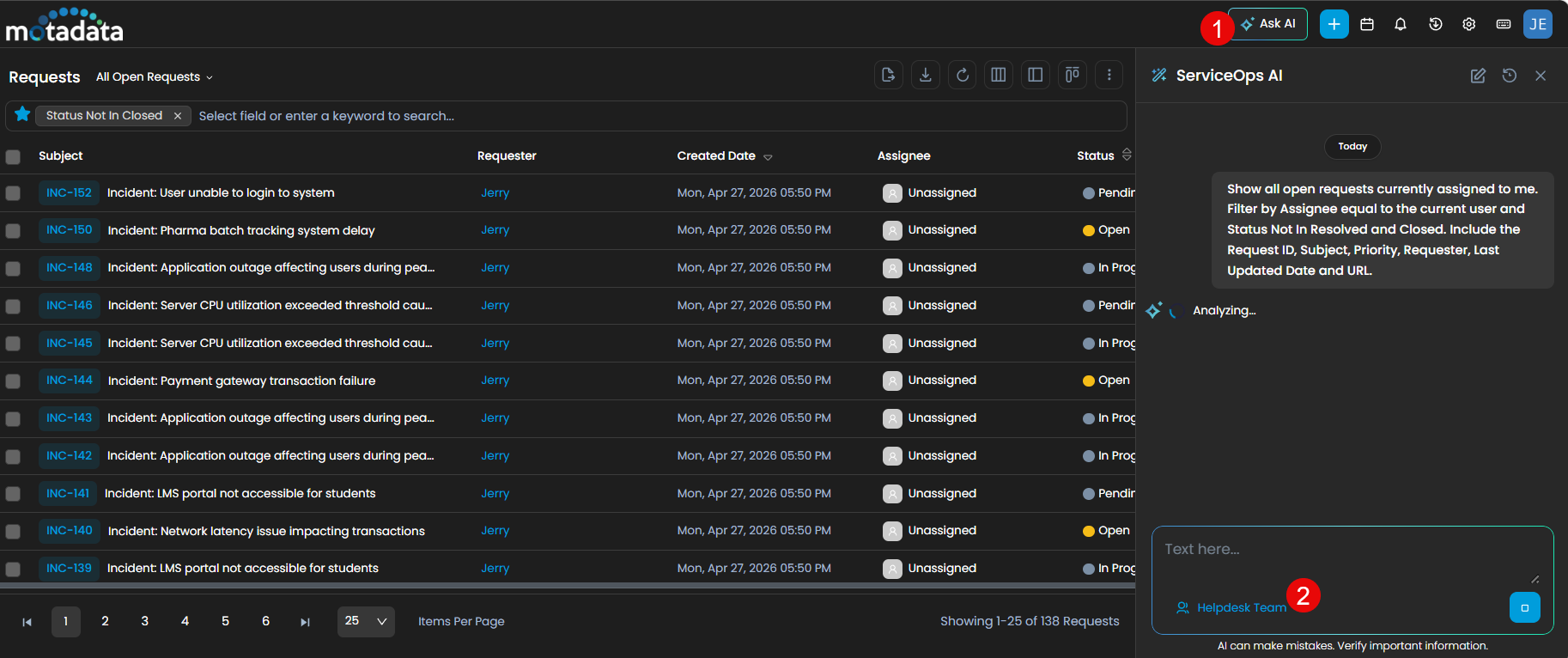Viewport: 1568px width, 658px height.
Task: Go to page 3 of requests
Action: click(x=144, y=621)
